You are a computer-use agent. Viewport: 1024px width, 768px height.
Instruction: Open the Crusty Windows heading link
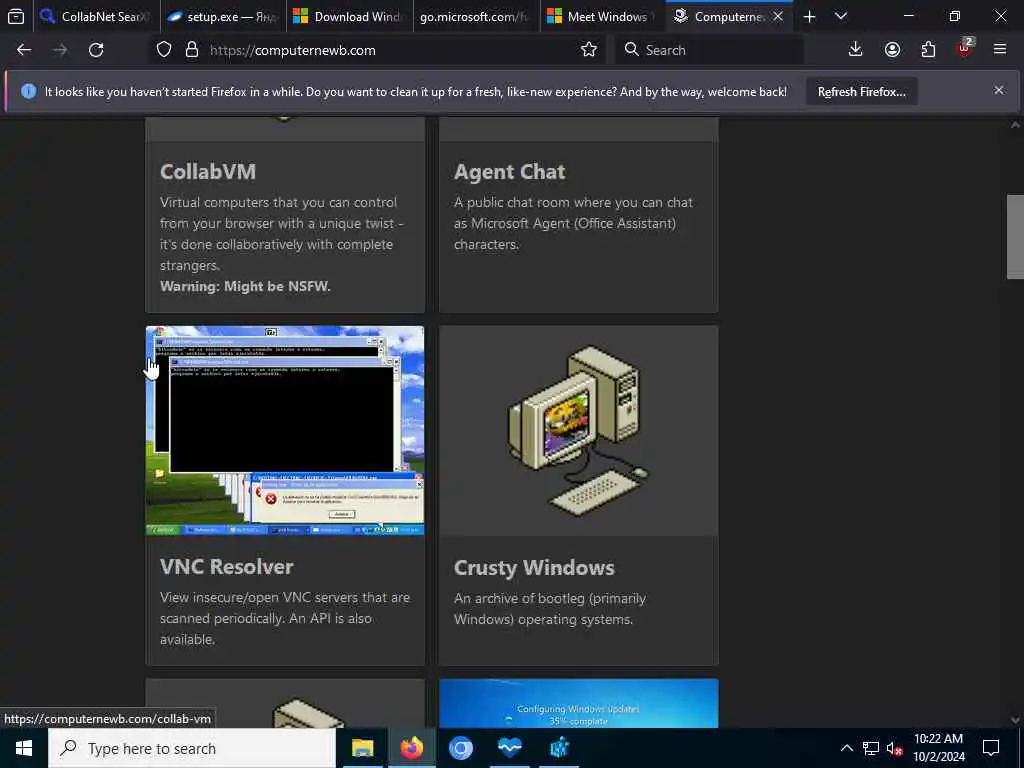pos(534,568)
